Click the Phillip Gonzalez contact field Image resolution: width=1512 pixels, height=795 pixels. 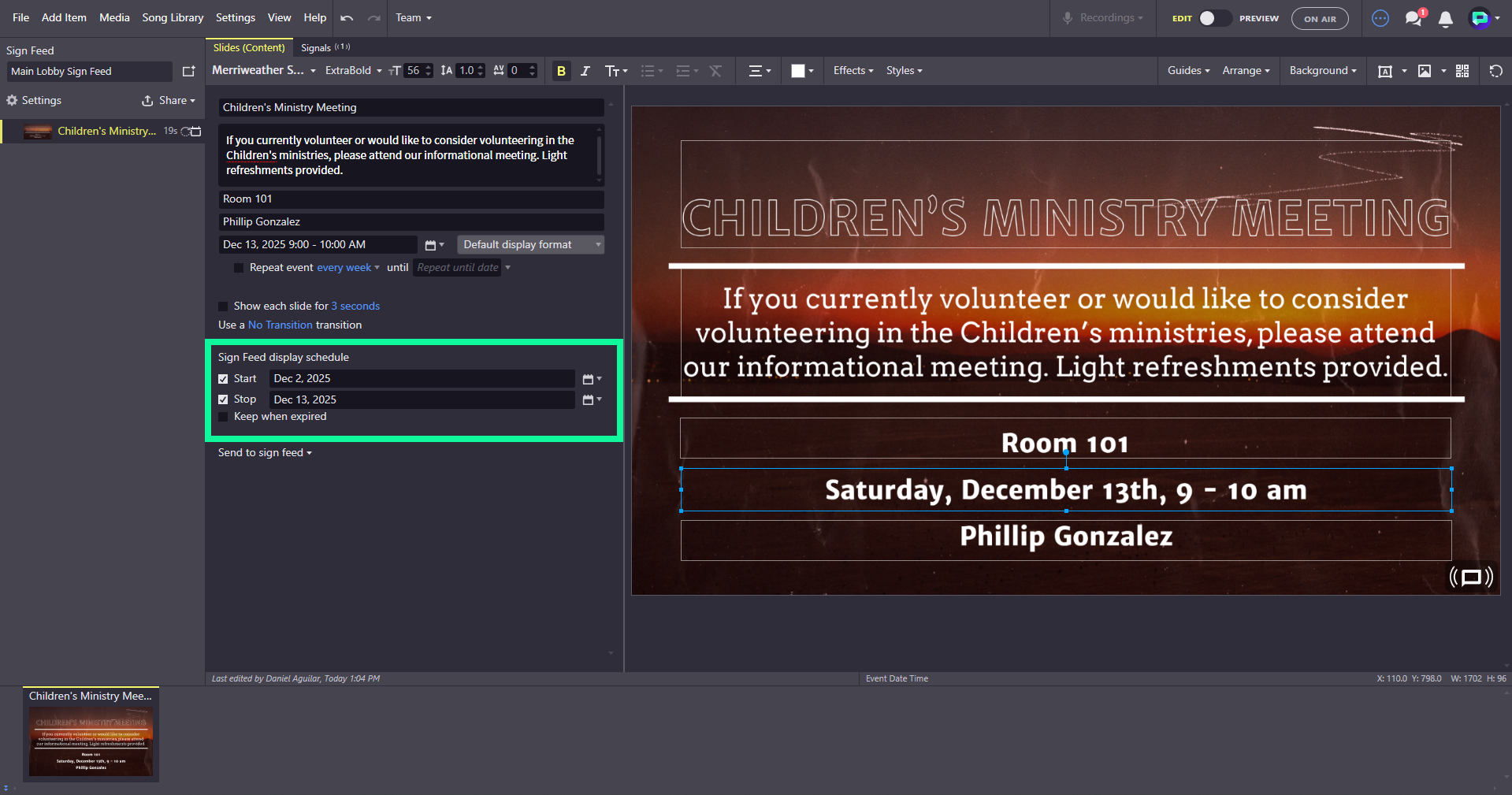point(411,222)
